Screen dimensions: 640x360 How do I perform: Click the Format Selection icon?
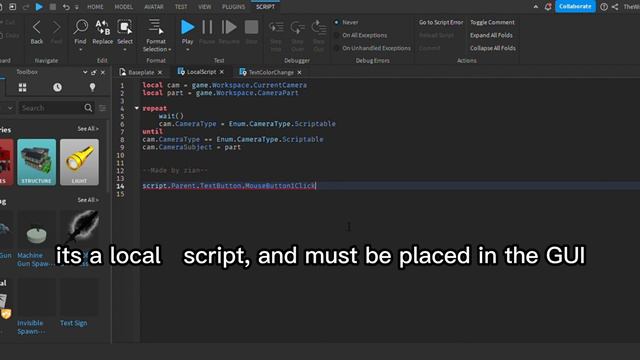(x=156, y=27)
